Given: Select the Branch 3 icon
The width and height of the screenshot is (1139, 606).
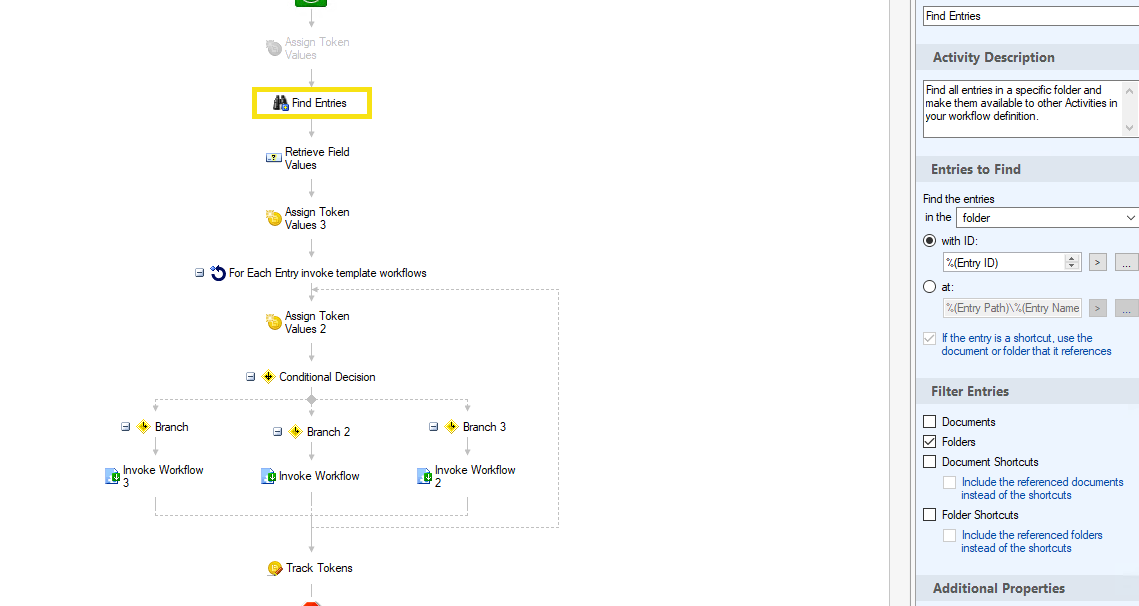Looking at the screenshot, I should pos(452,427).
